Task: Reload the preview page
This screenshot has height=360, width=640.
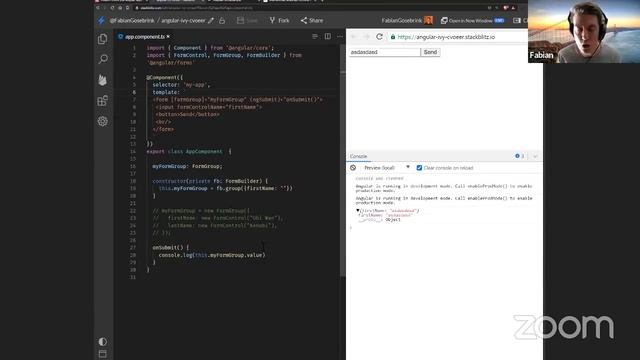Action: point(379,37)
